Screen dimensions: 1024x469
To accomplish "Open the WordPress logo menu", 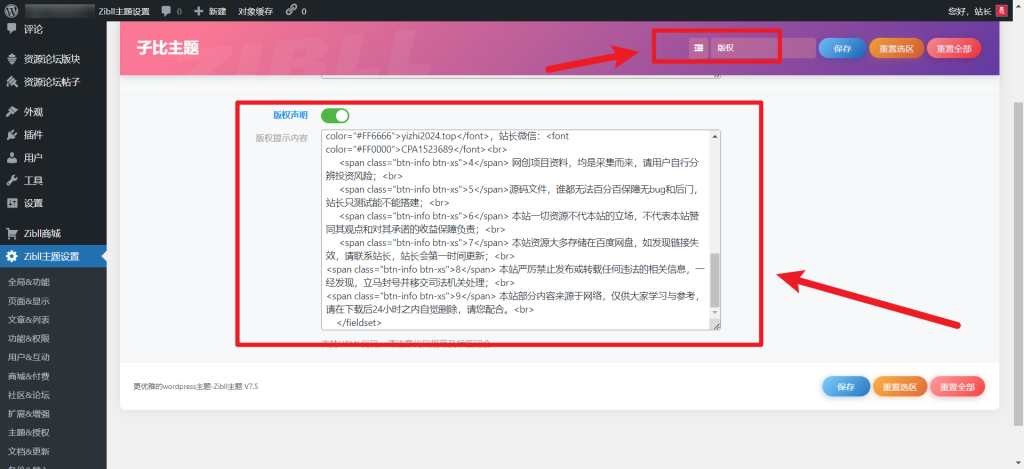I will click(11, 11).
